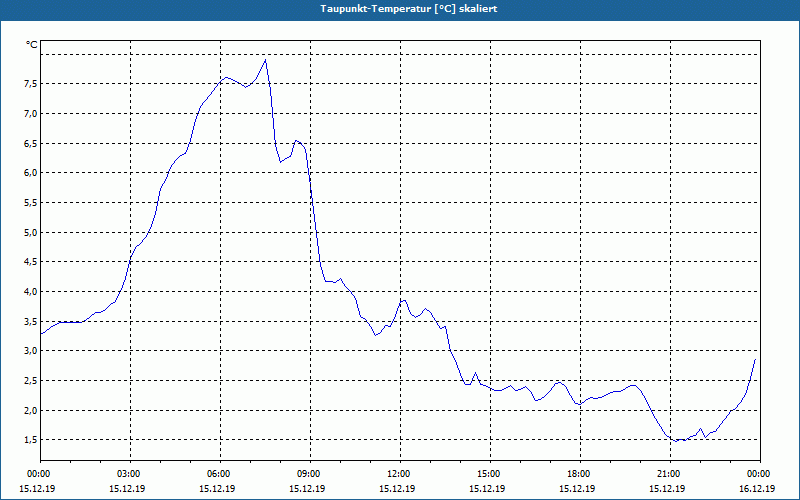The height and width of the screenshot is (500, 800).
Task: Select the 15.12.19 date beneath 18:00
Action: pyautogui.click(x=577, y=489)
